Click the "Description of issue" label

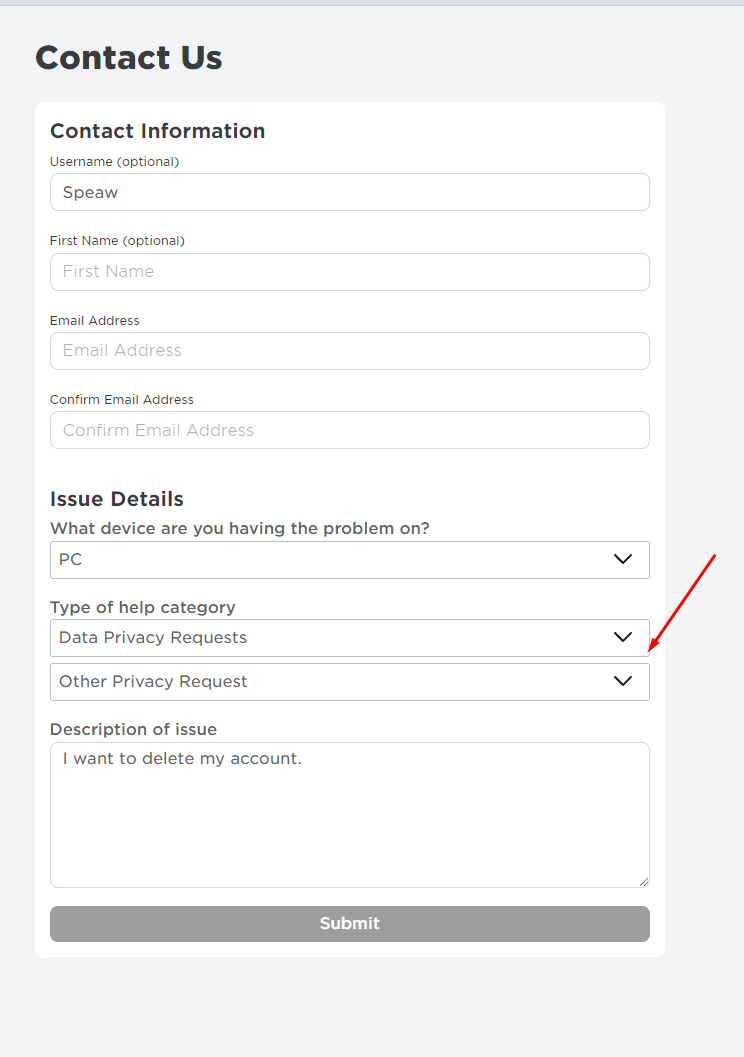[133, 729]
